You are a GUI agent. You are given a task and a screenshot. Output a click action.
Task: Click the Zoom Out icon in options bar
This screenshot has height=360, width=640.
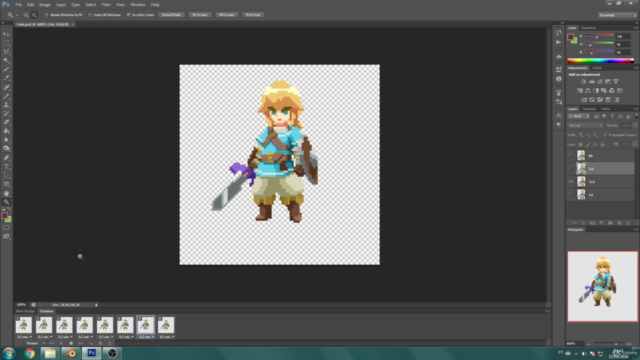34,15
